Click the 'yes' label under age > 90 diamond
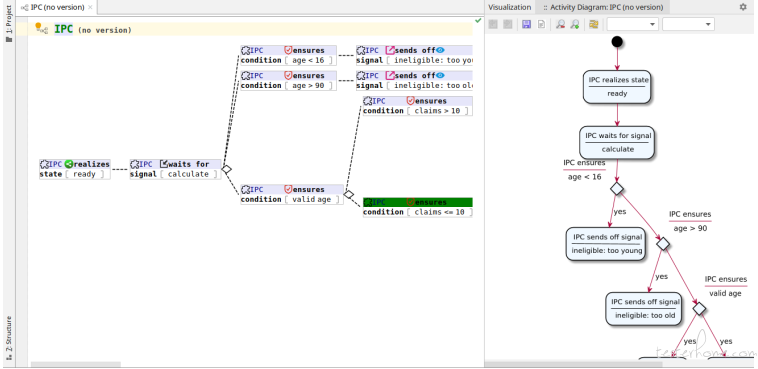The image size is (758, 369). click(661, 276)
